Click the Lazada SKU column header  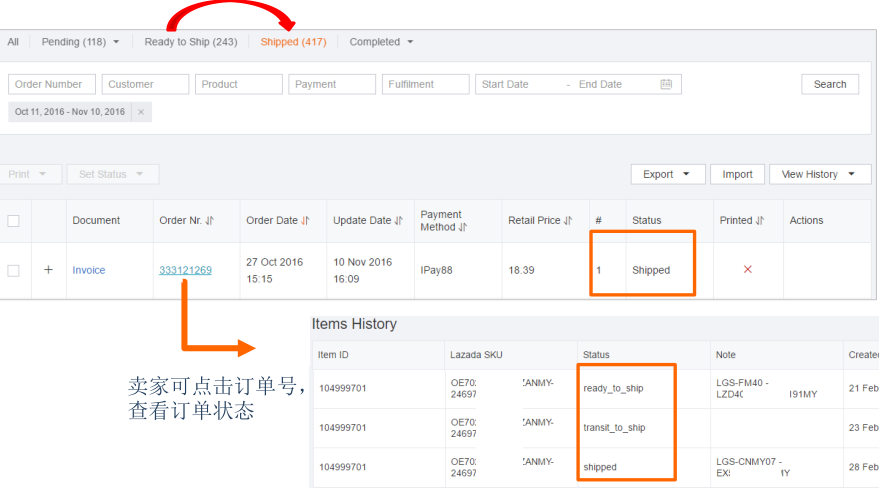point(476,355)
